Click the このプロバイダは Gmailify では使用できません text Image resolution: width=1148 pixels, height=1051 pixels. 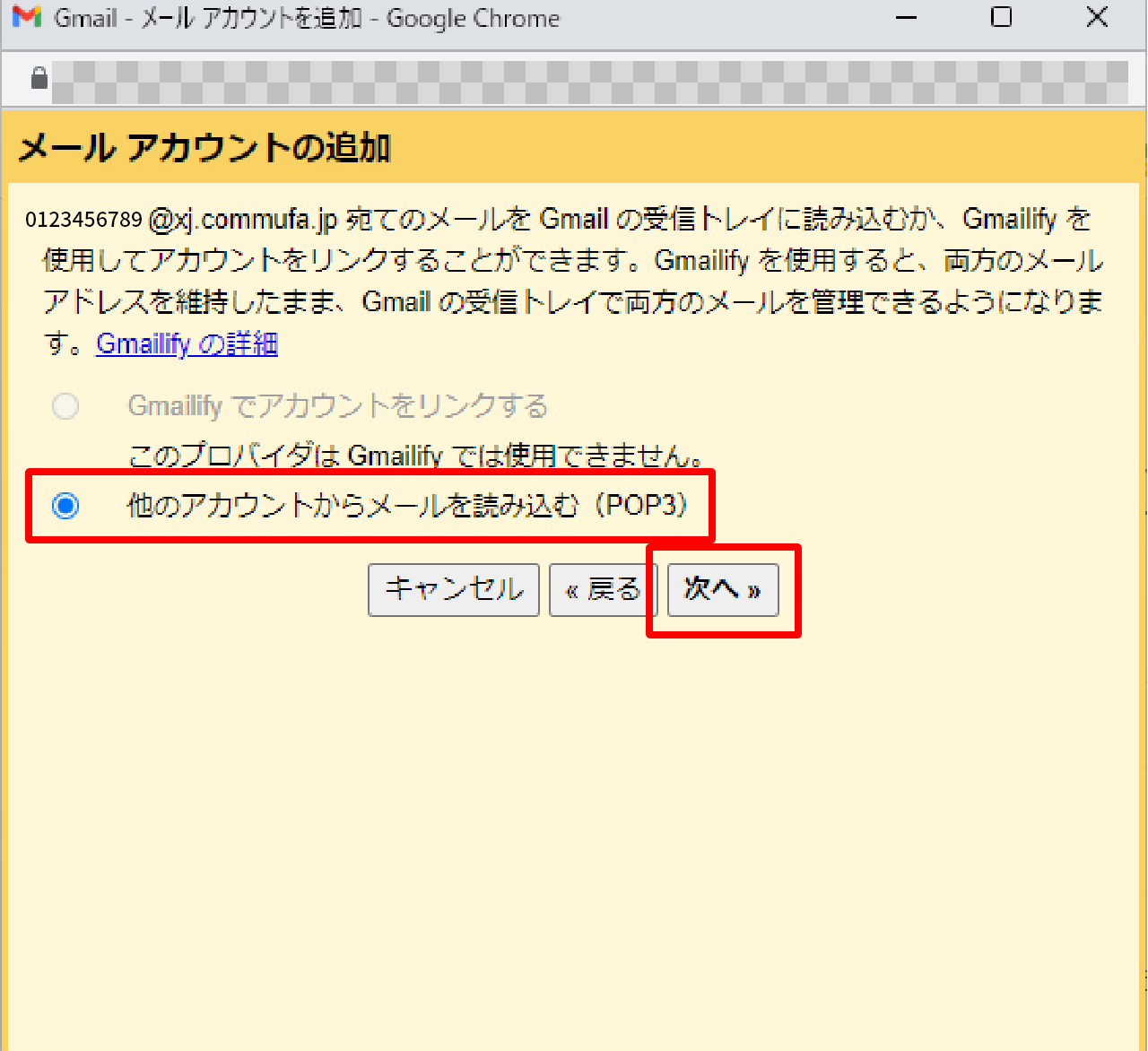416,456
